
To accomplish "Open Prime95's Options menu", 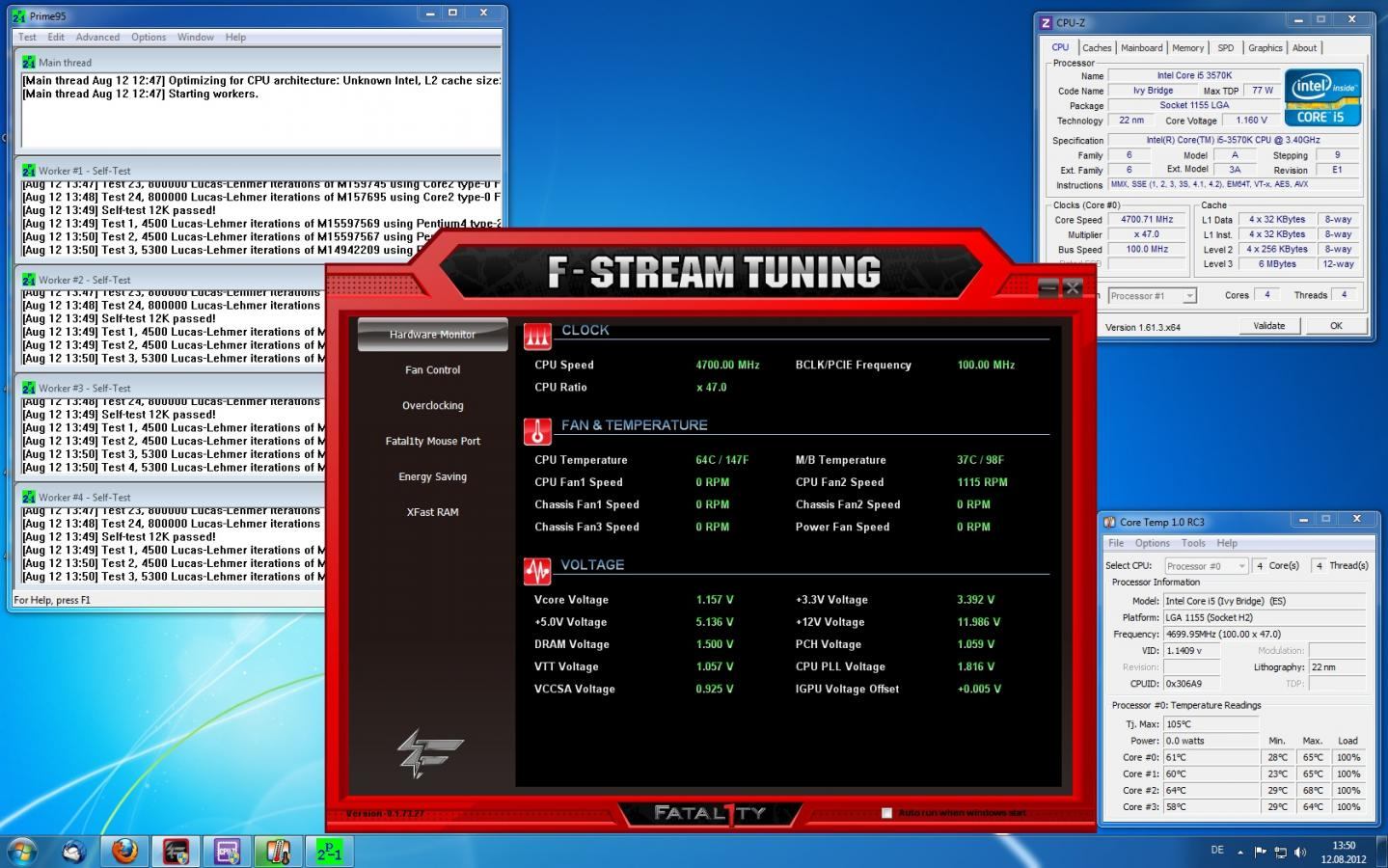I will click(x=149, y=37).
